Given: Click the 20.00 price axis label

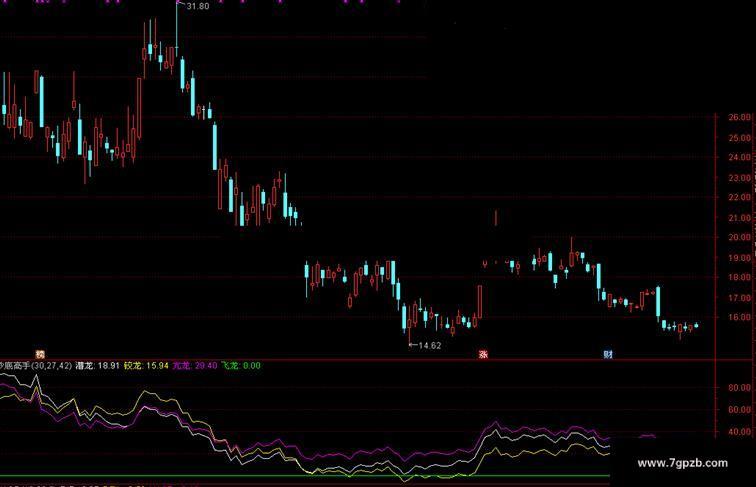Looking at the screenshot, I should pos(740,237).
